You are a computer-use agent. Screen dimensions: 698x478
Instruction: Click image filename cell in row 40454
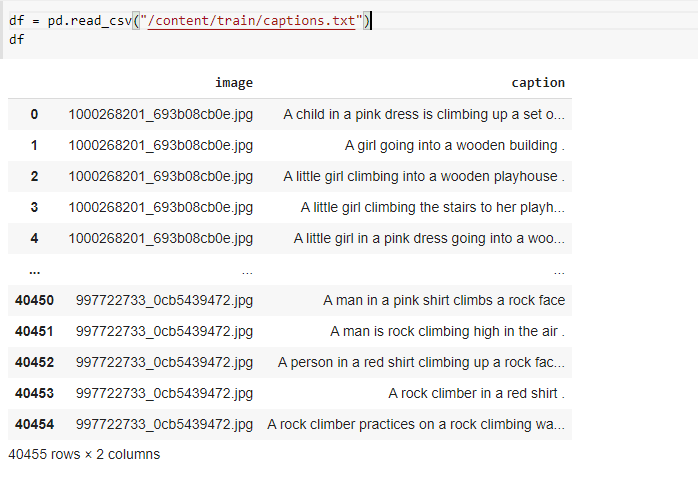pos(164,425)
